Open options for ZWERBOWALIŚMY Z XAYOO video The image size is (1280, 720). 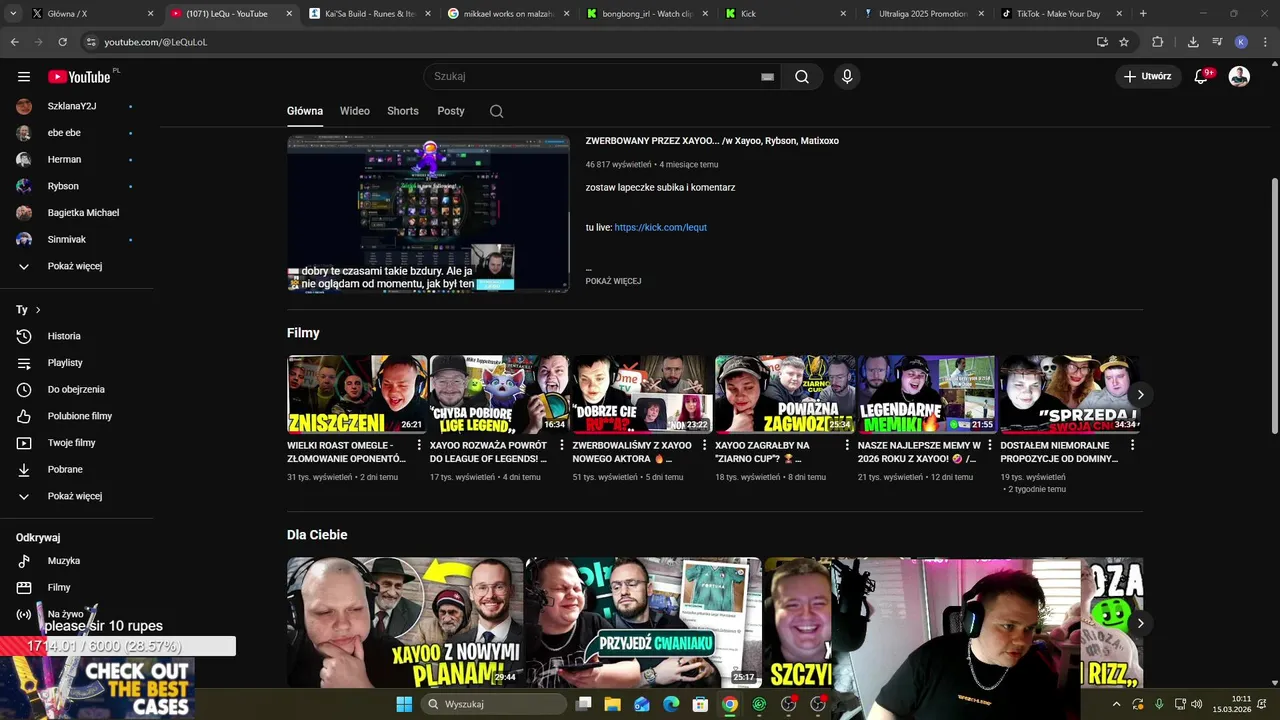point(704,446)
